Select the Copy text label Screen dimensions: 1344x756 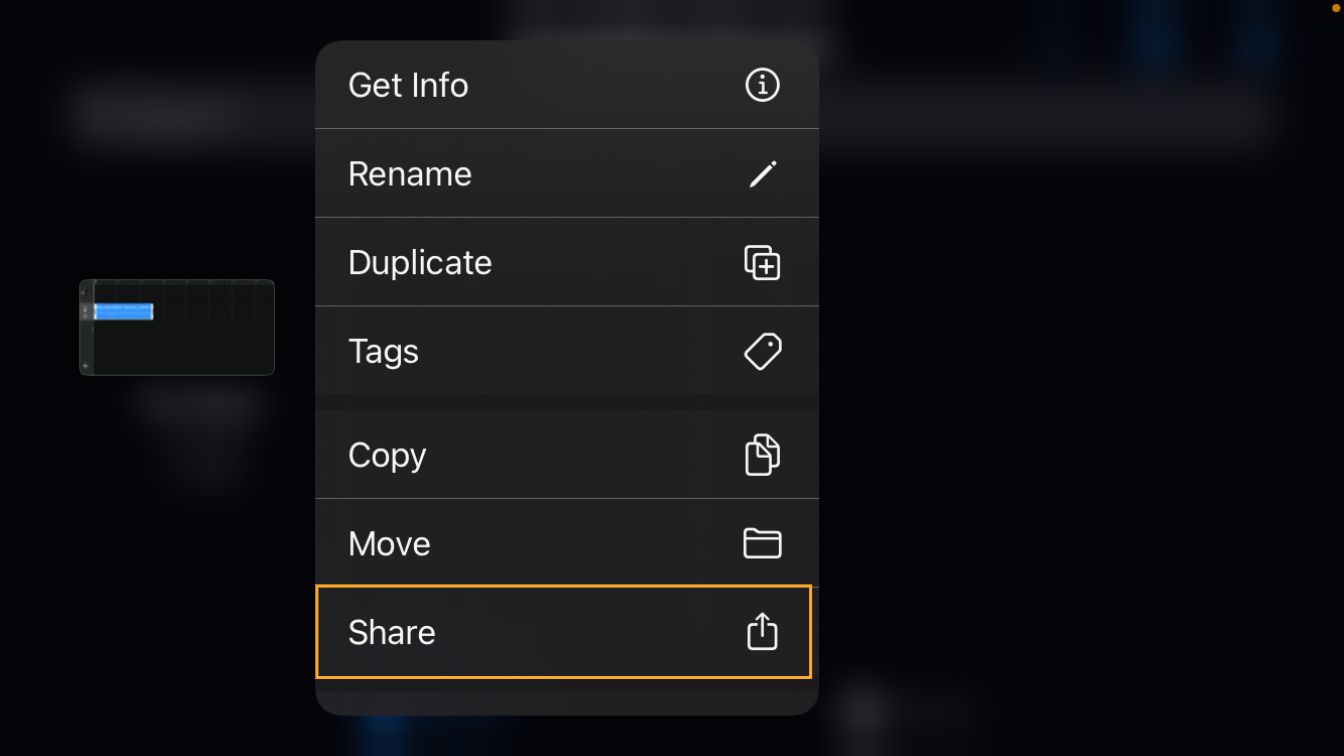(x=387, y=455)
